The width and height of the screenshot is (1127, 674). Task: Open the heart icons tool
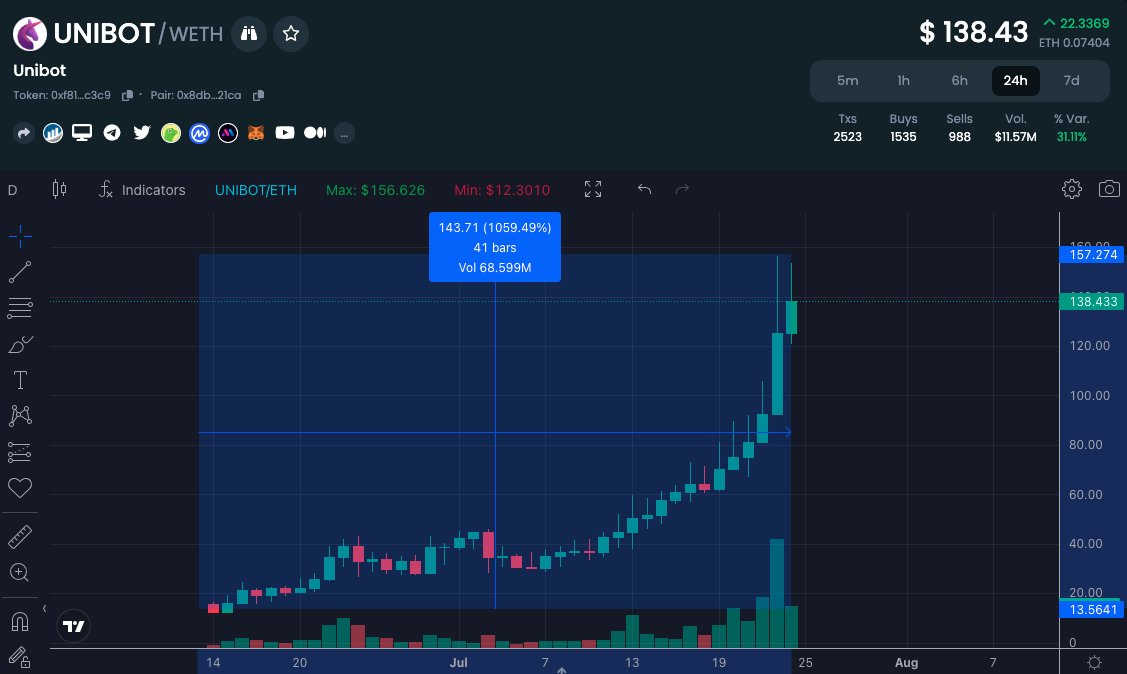pyautogui.click(x=20, y=488)
